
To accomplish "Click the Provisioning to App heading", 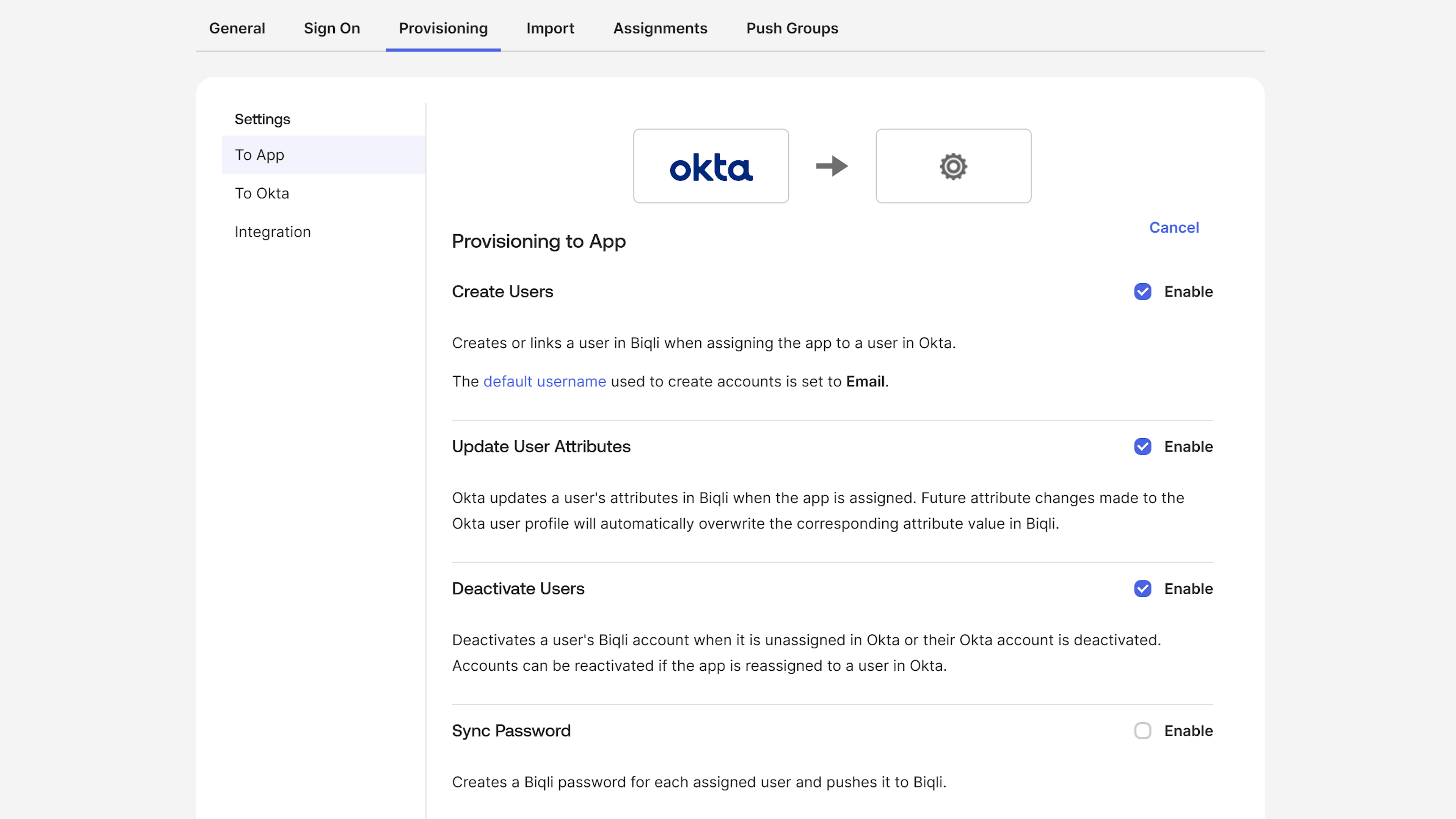I will 539,242.
